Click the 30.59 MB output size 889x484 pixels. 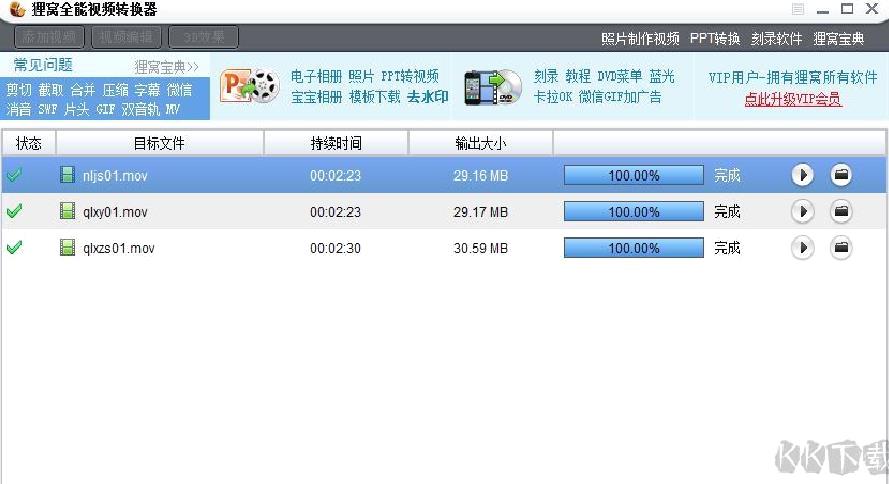point(480,248)
